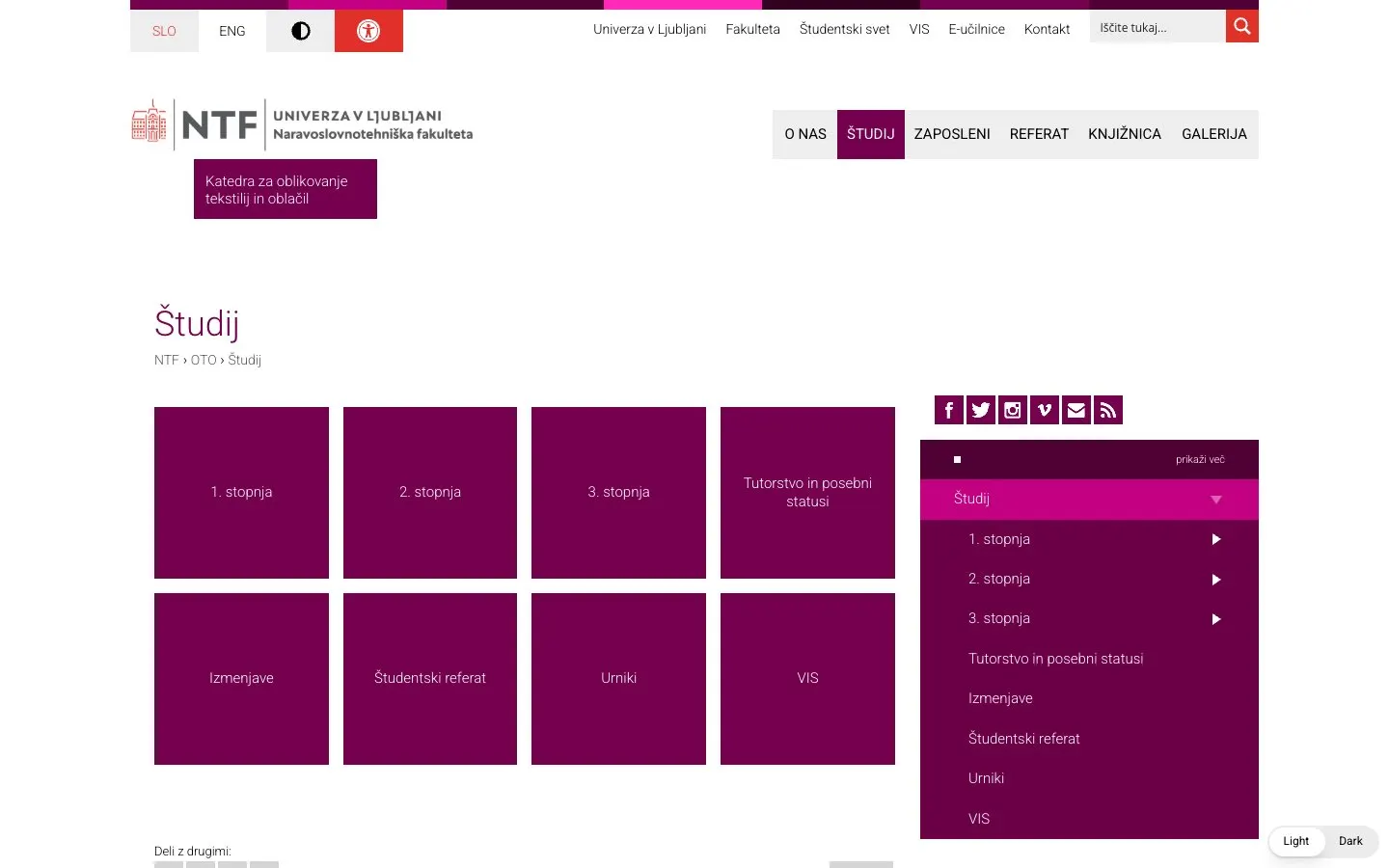The image size is (1389, 868).
Task: Expand the 3. stopnja sidebar arrow
Action: coord(1216,619)
